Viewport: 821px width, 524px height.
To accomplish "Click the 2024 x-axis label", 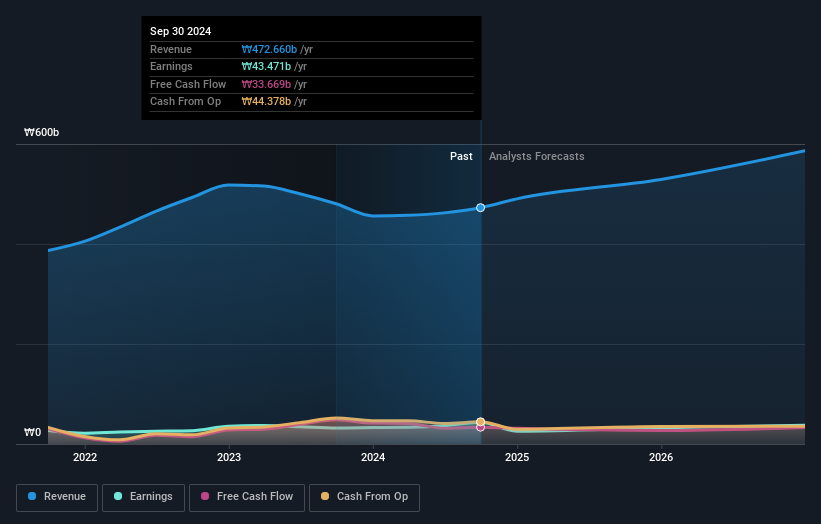I will 373,458.
